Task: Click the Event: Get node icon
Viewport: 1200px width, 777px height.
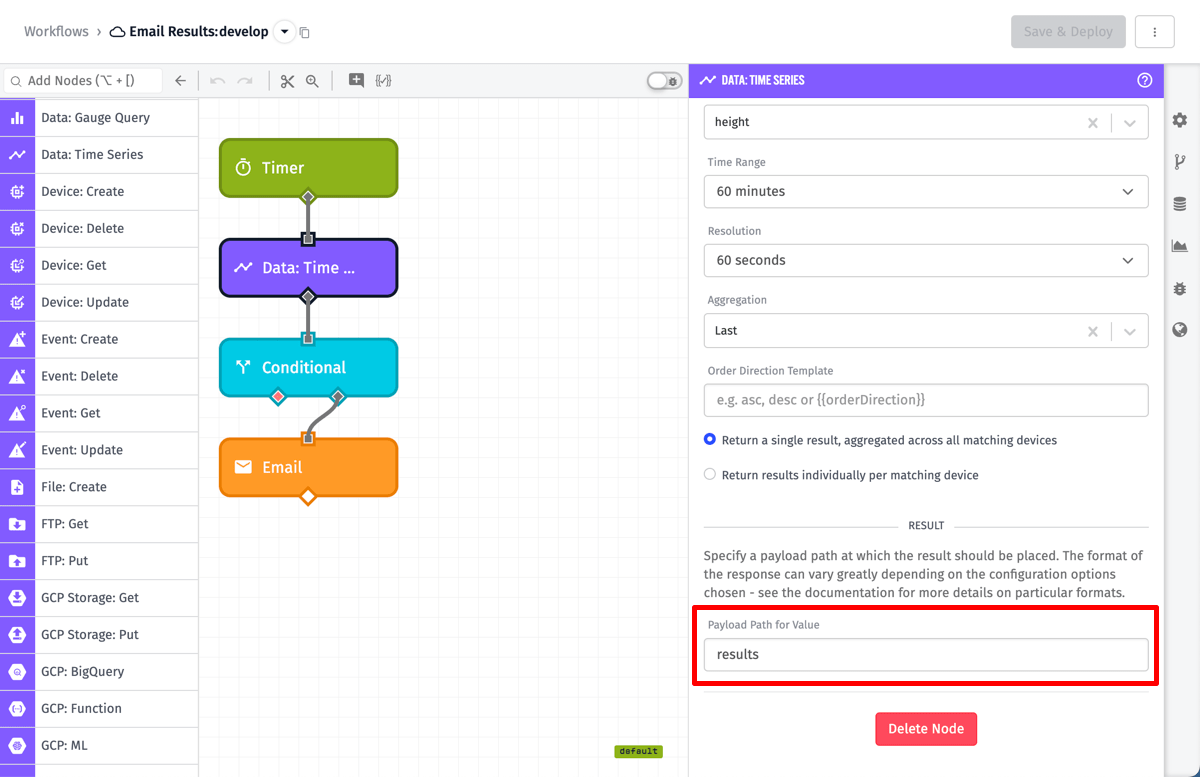Action: 17,414
